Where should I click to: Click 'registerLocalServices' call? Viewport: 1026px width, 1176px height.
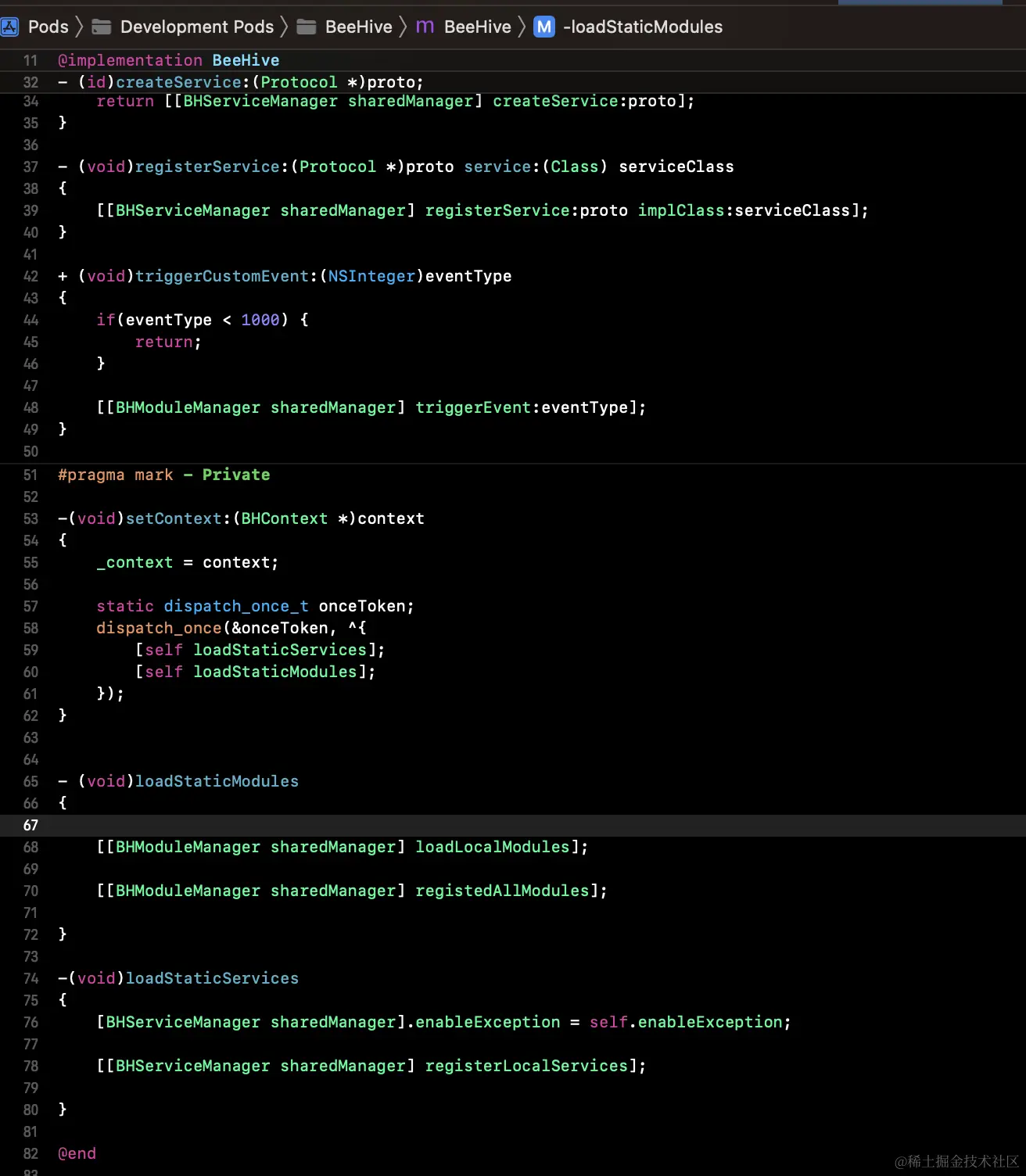(x=526, y=1066)
